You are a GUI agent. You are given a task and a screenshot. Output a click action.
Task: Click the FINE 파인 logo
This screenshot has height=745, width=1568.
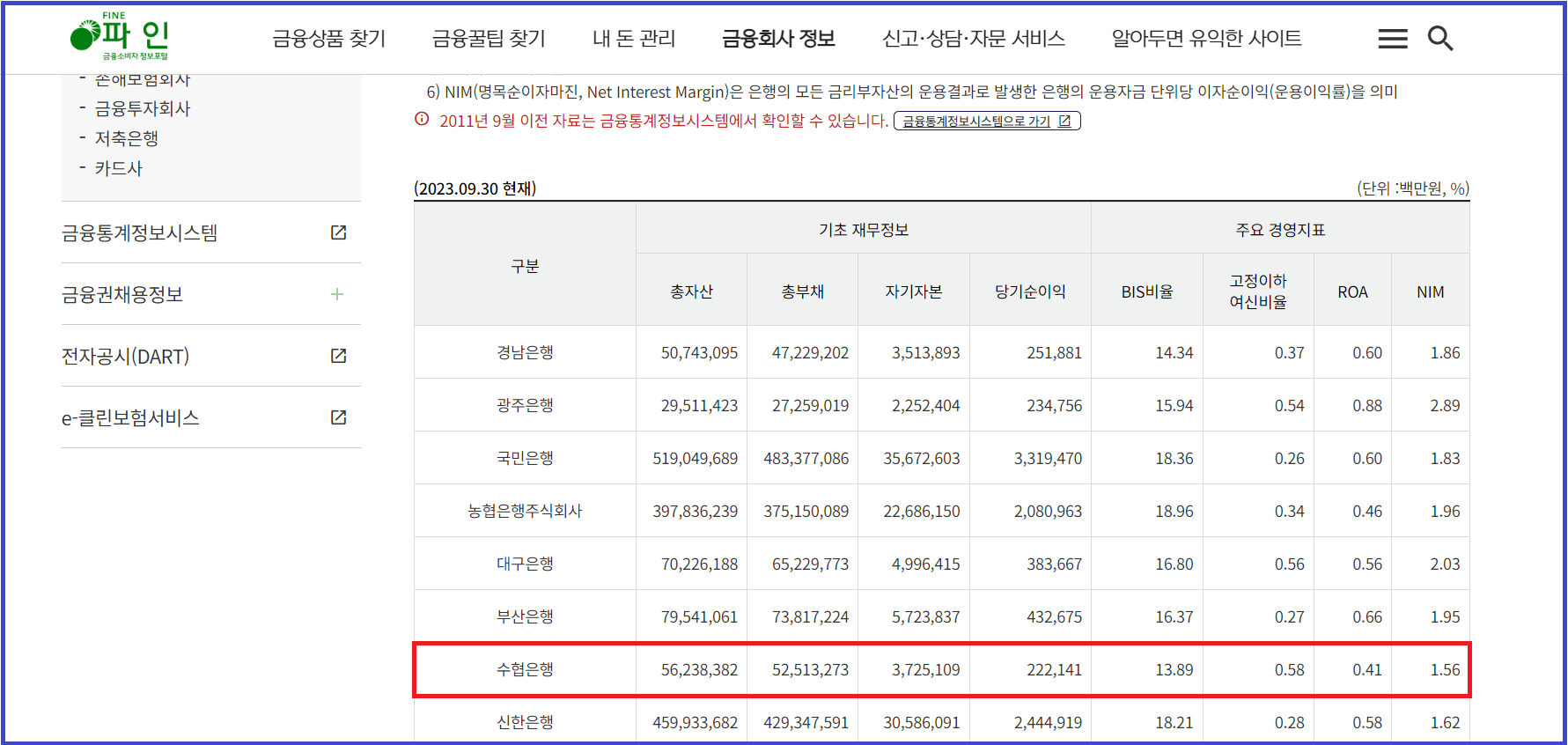[x=120, y=36]
